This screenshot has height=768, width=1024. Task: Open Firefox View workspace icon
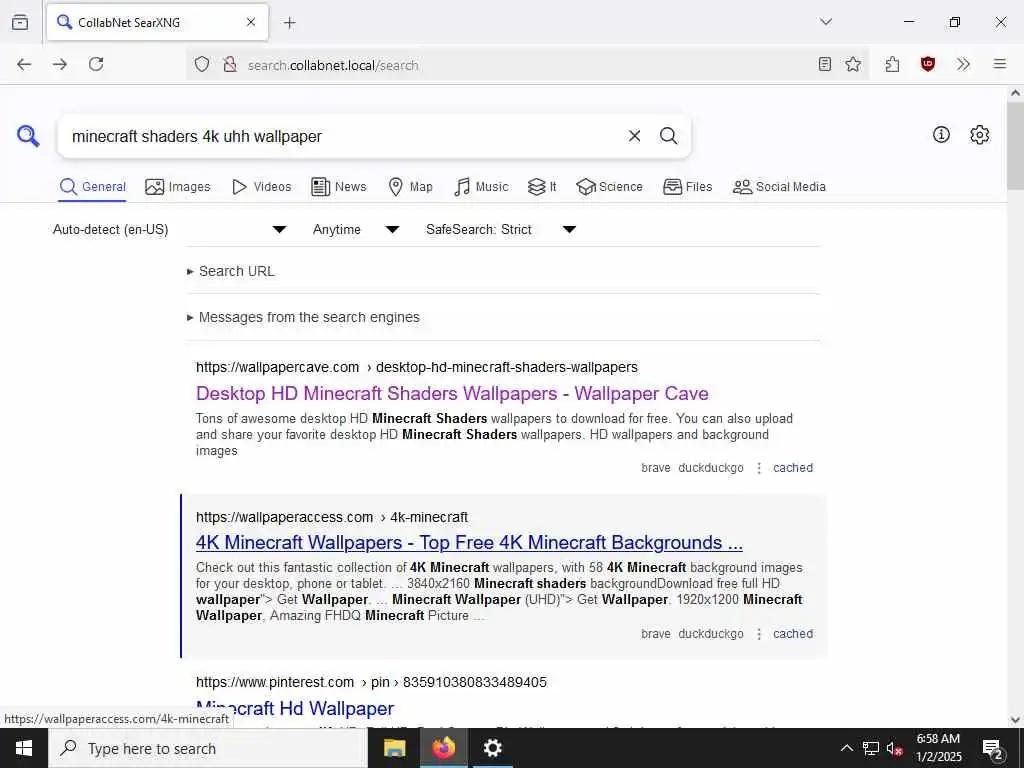(x=20, y=22)
